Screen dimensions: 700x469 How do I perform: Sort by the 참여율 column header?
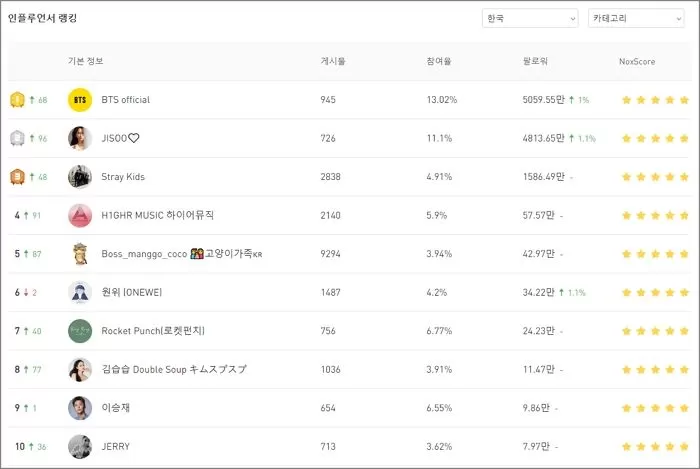(x=439, y=62)
